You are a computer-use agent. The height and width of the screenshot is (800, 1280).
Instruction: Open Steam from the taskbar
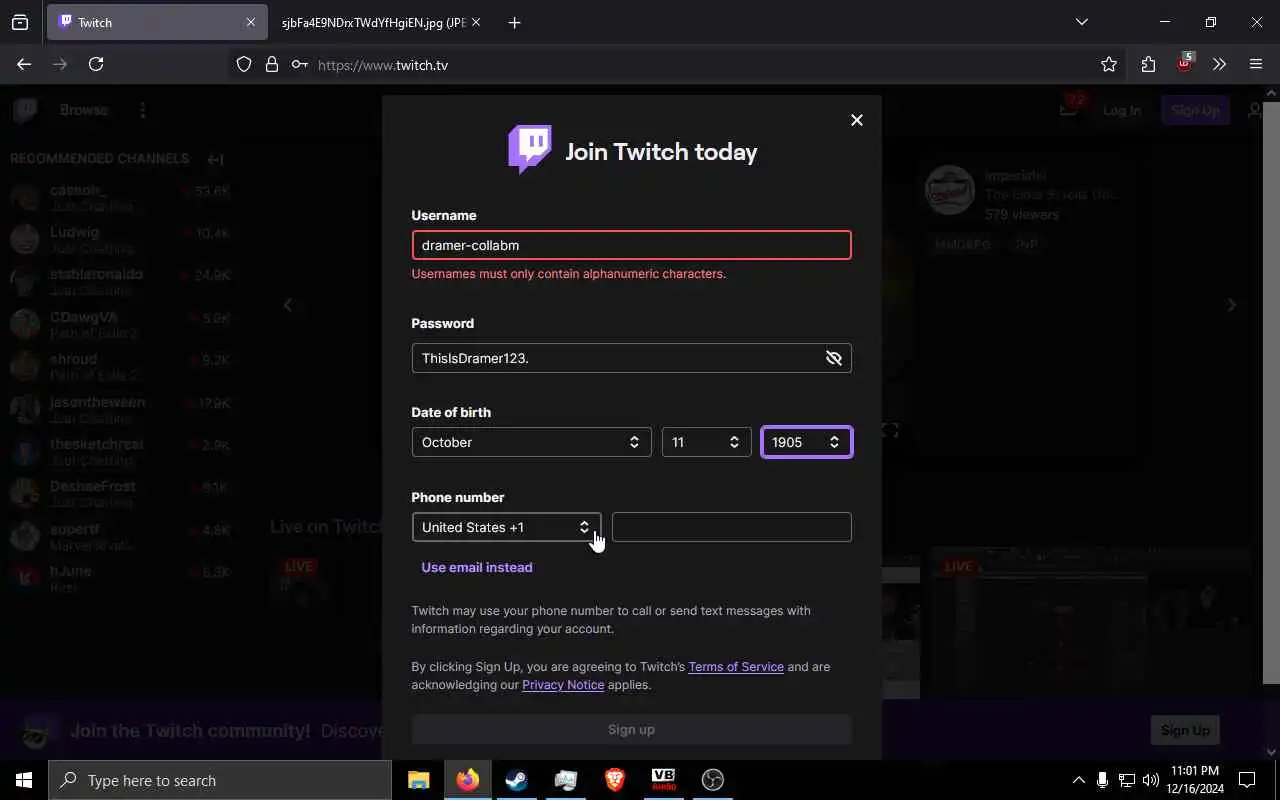pos(517,780)
